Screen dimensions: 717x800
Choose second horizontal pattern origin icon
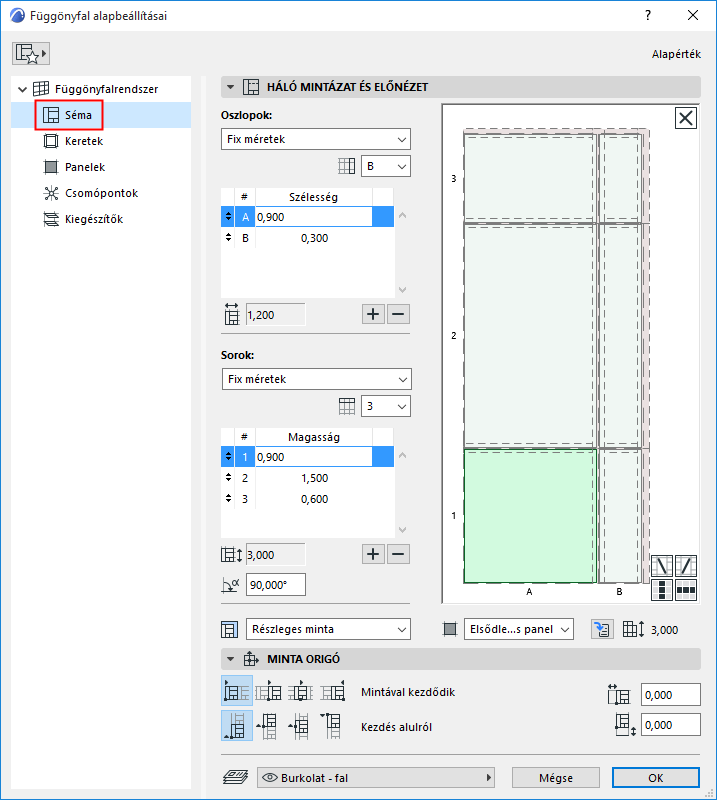pyautogui.click(x=268, y=691)
